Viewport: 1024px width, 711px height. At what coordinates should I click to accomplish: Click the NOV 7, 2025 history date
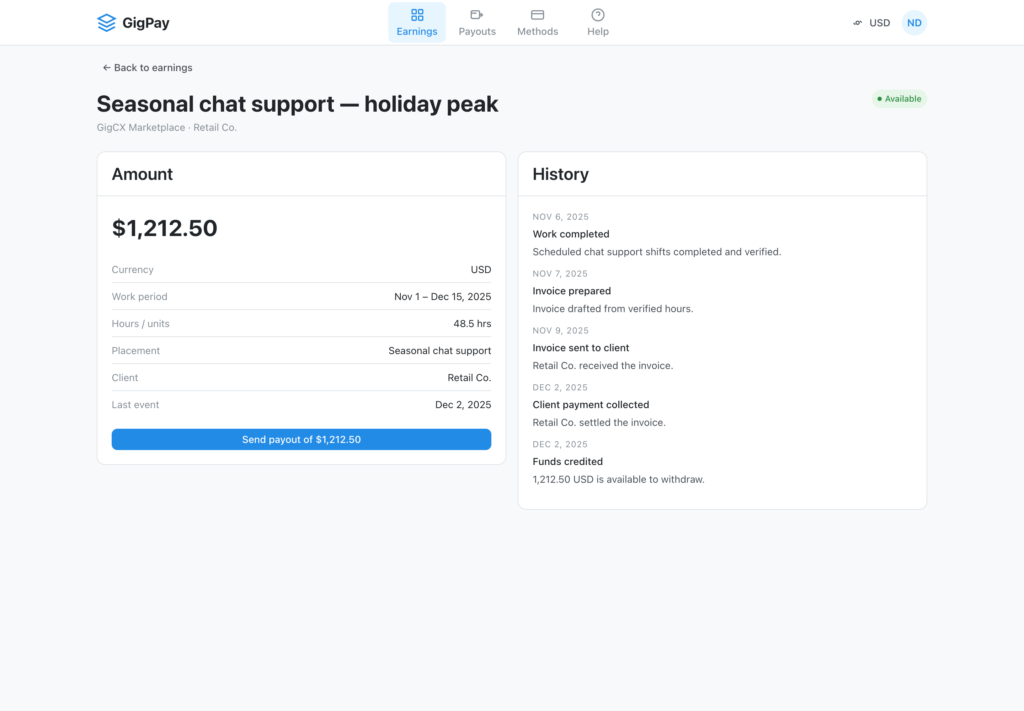pos(560,274)
